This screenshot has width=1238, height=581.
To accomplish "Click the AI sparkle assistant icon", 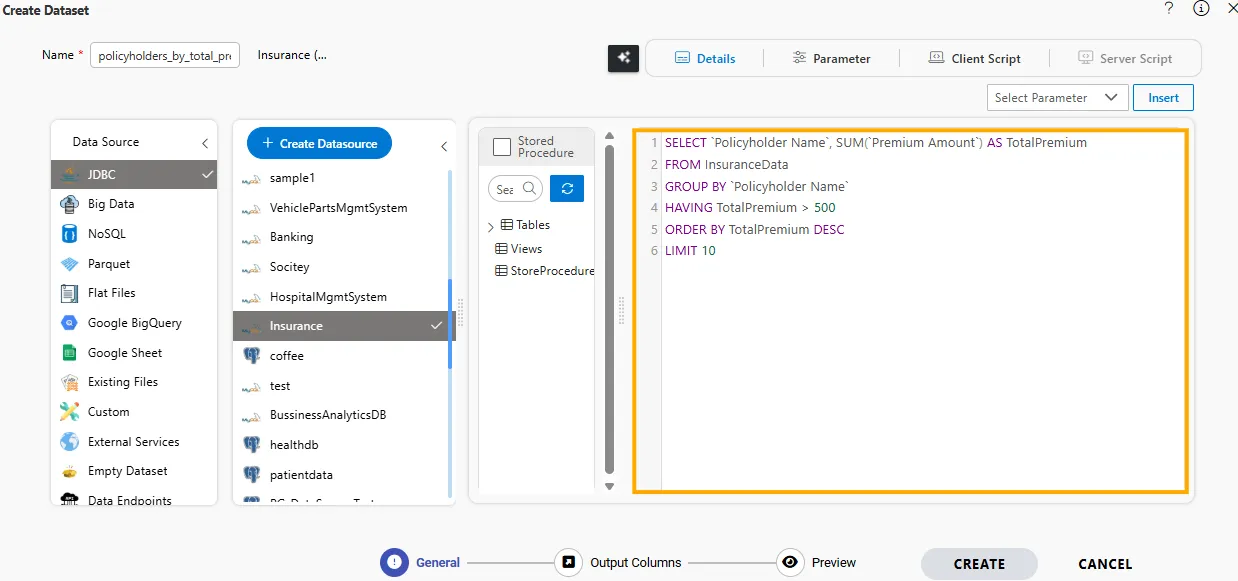I will (x=623, y=58).
